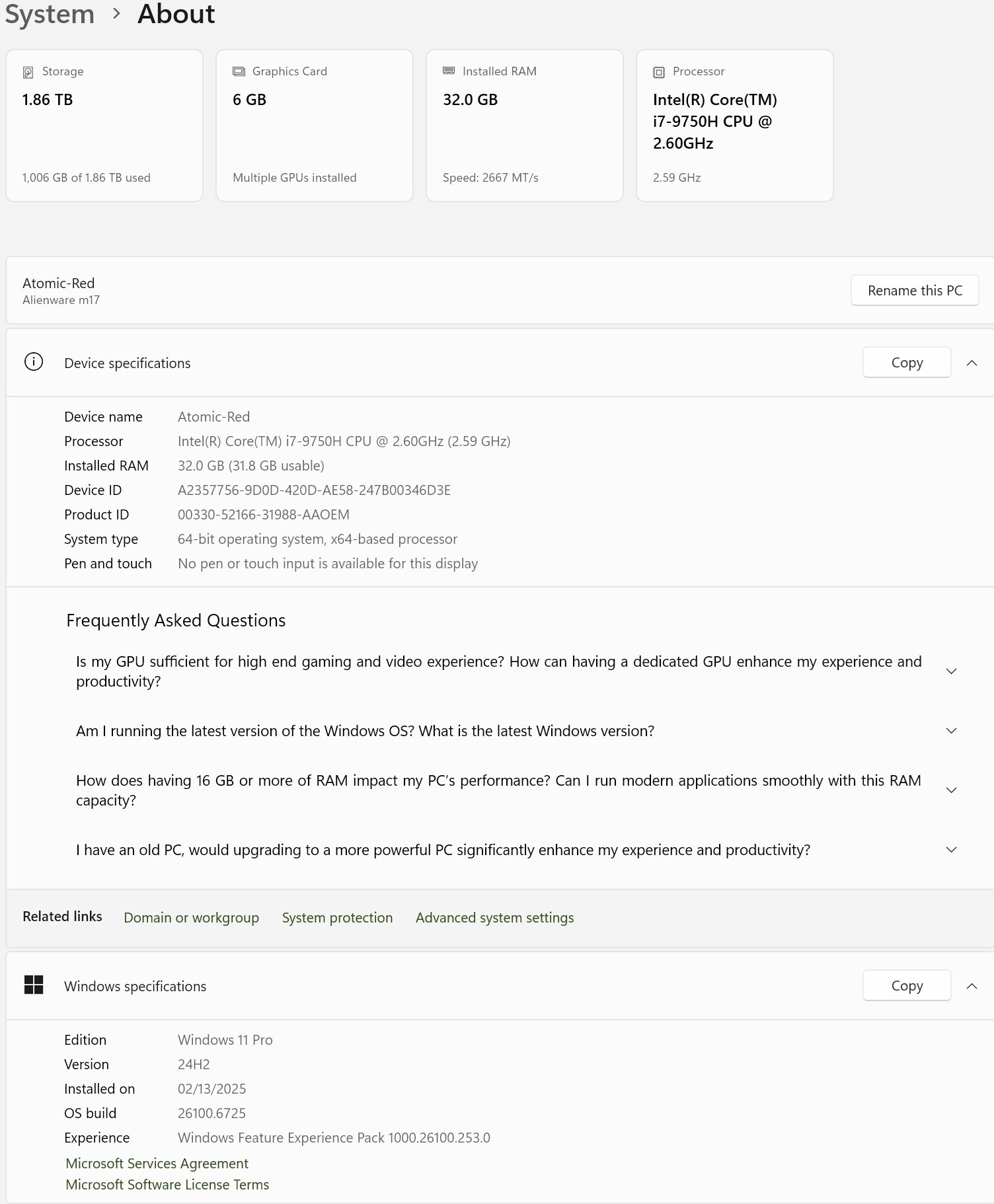This screenshot has width=994, height=1204.
Task: Click the Storage disk icon
Action: coord(28,72)
